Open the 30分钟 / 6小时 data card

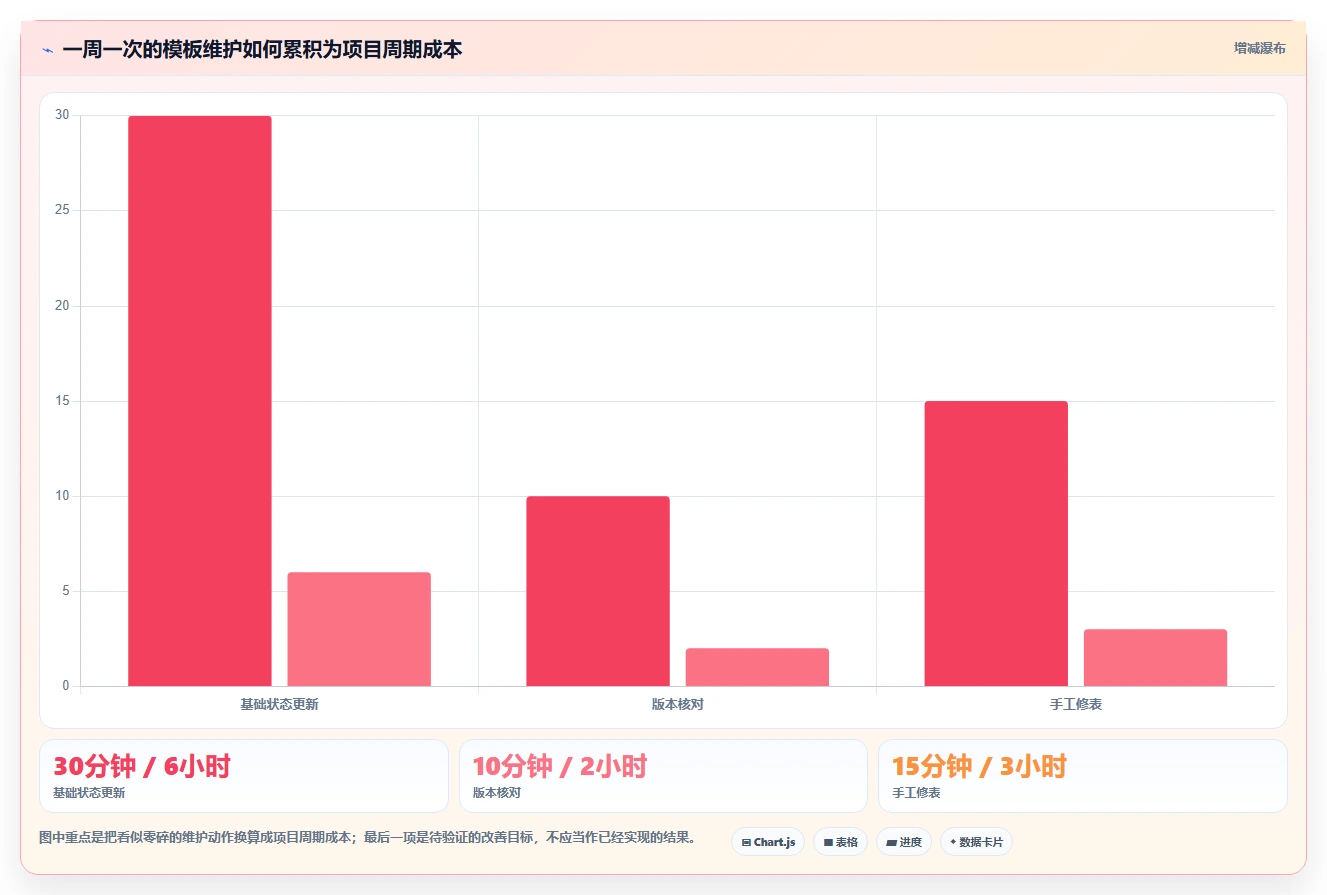point(244,776)
